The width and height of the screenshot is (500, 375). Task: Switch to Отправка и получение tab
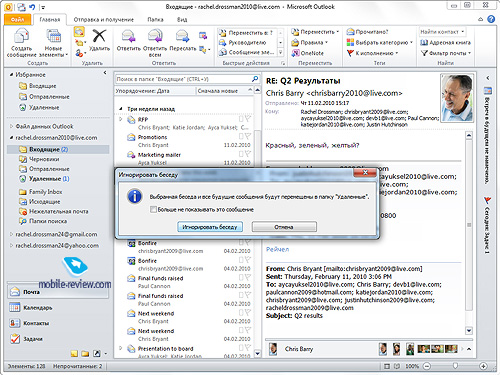click(x=104, y=20)
